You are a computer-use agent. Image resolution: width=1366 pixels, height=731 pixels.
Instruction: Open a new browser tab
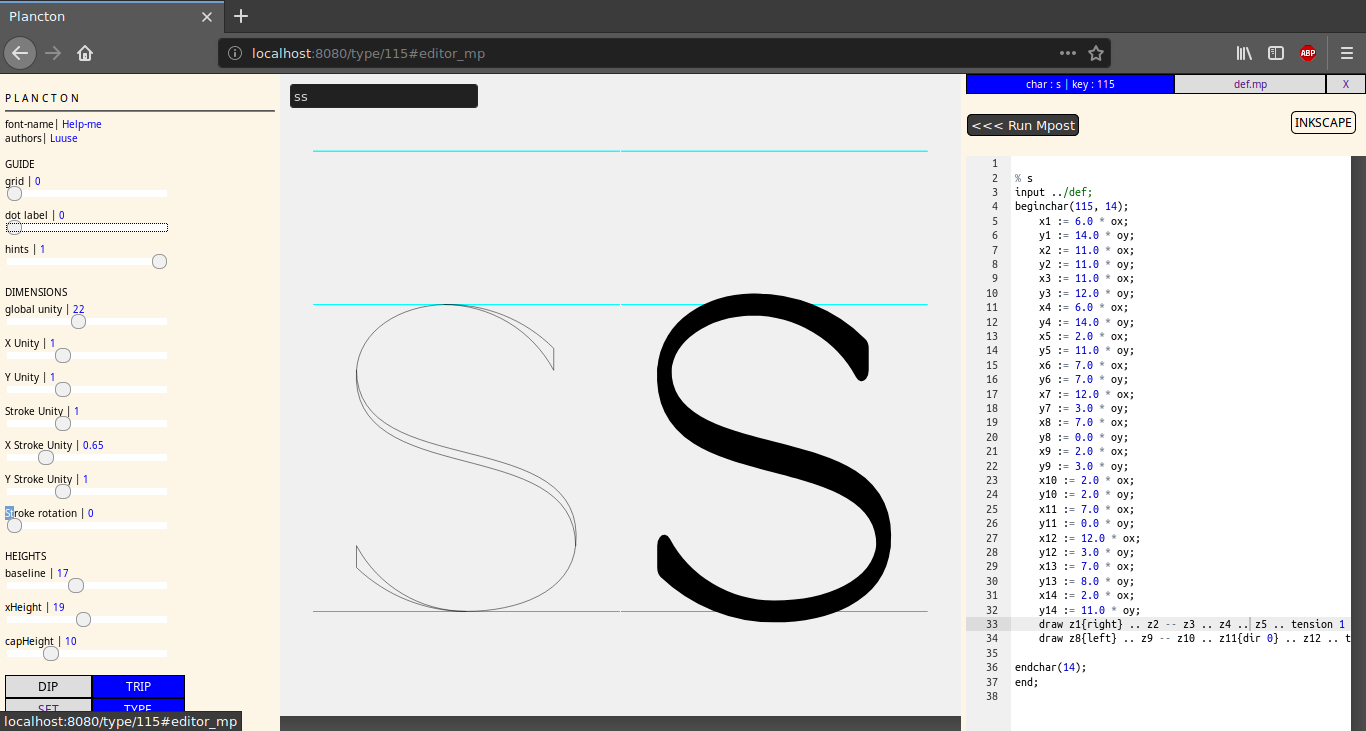241,16
